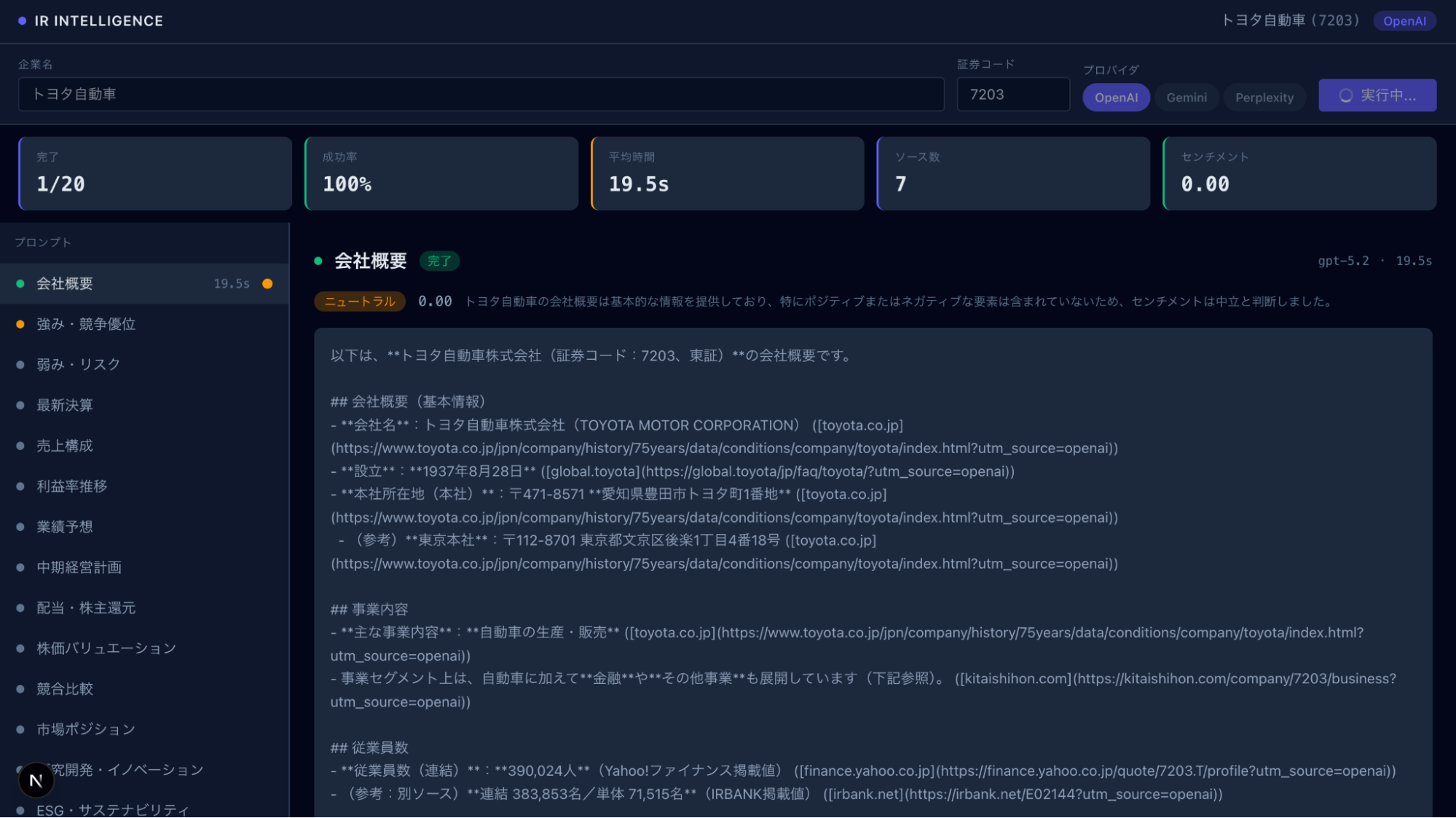Click the orange status dot next to 強み・競争優位
The width and height of the screenshot is (1456, 818).
click(x=20, y=324)
